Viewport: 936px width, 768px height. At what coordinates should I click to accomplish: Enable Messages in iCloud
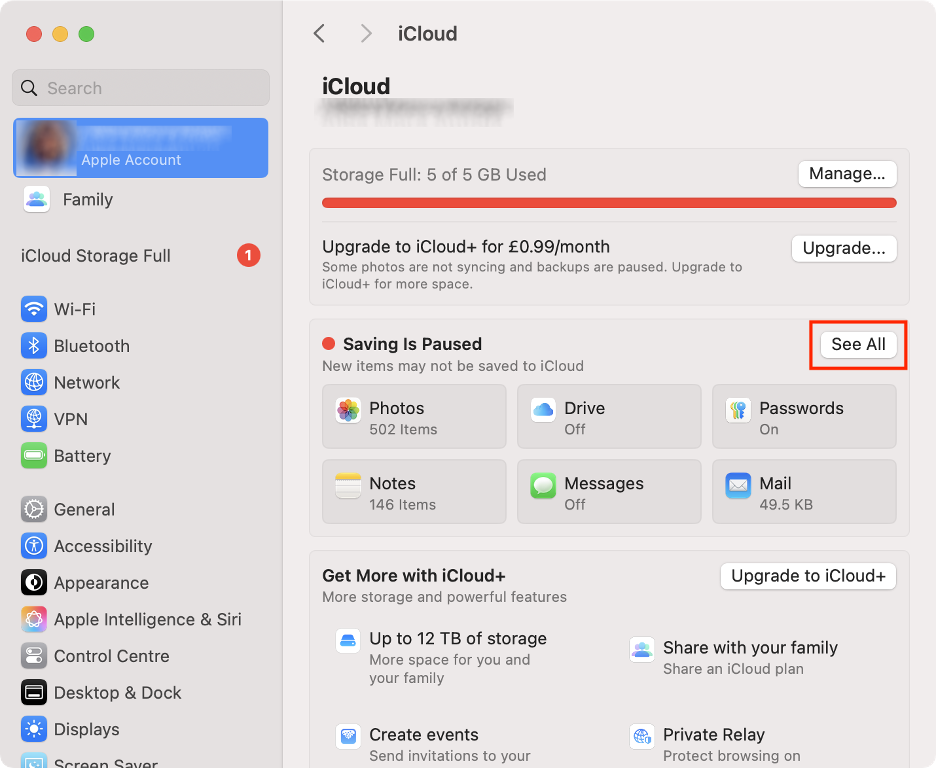click(608, 491)
